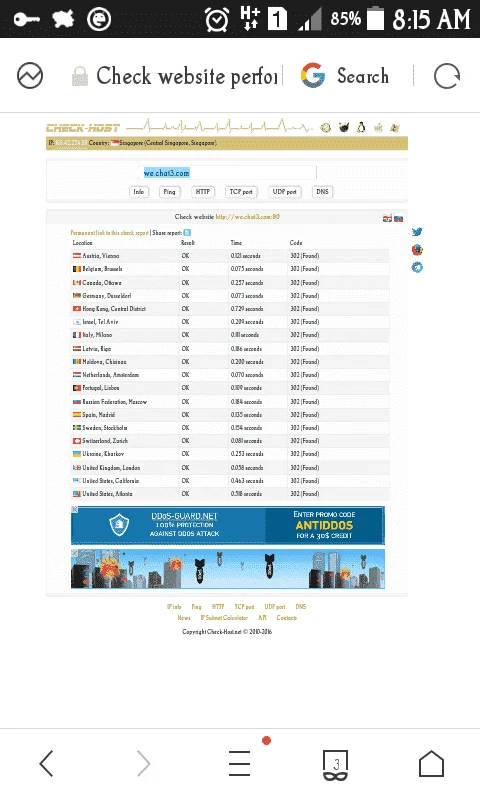
Task: Open the bombs-over-city banner ad
Action: [x=228, y=569]
